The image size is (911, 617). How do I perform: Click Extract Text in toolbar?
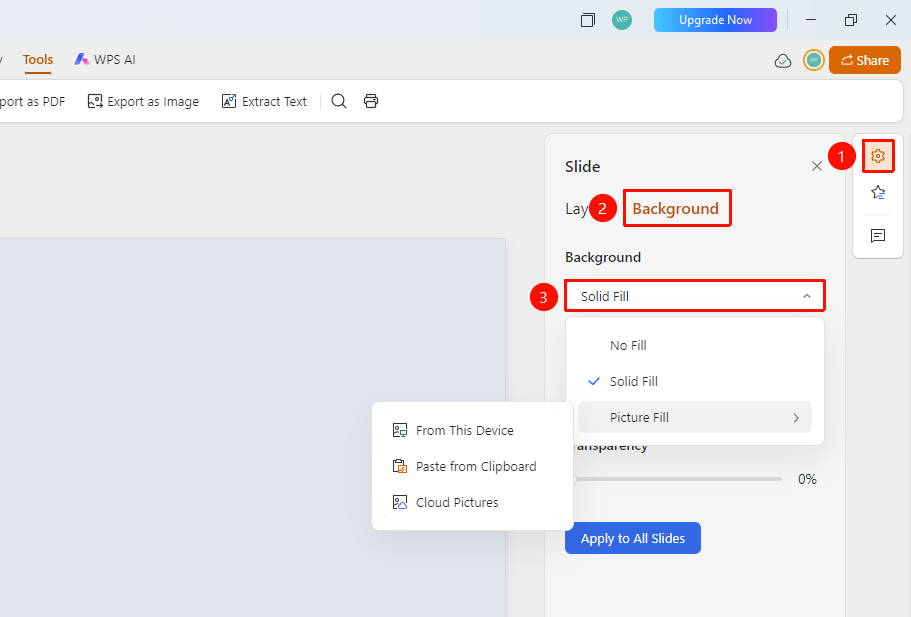264,101
